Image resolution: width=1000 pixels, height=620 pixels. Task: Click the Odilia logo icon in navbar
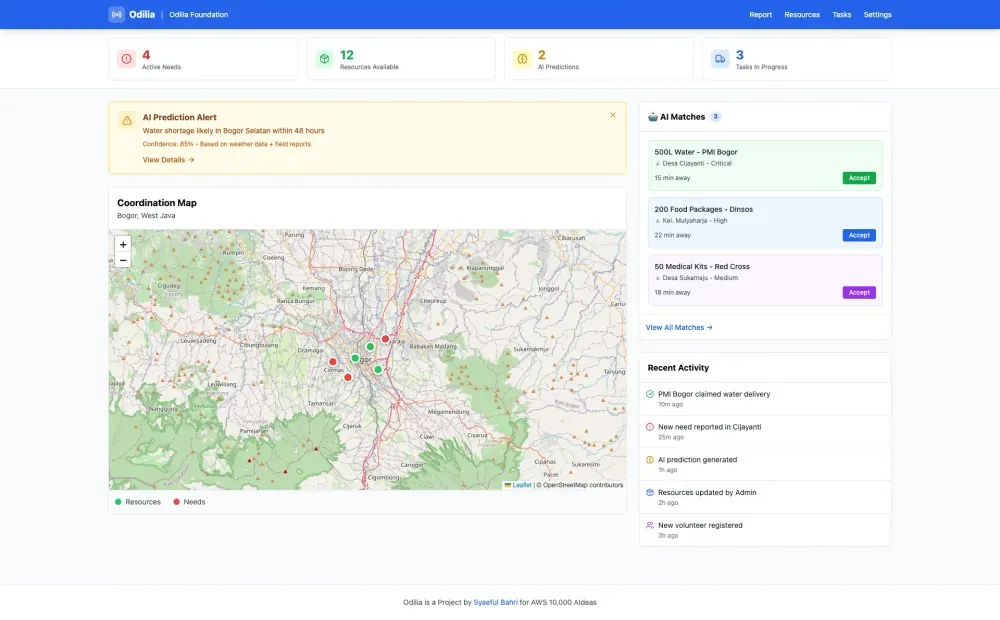115,14
